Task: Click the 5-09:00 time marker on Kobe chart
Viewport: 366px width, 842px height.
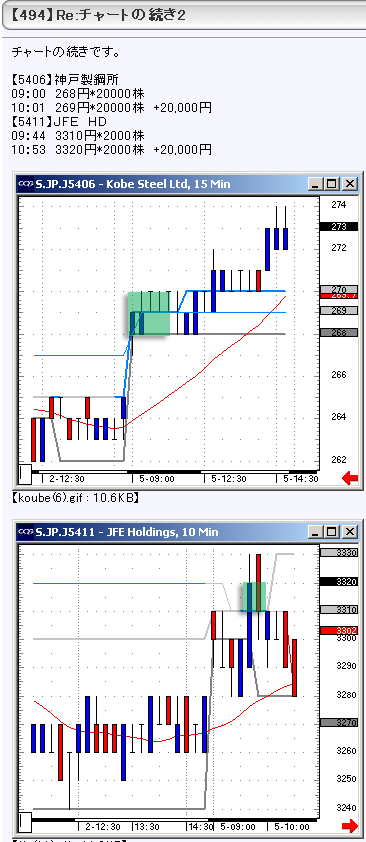Action: (156, 478)
